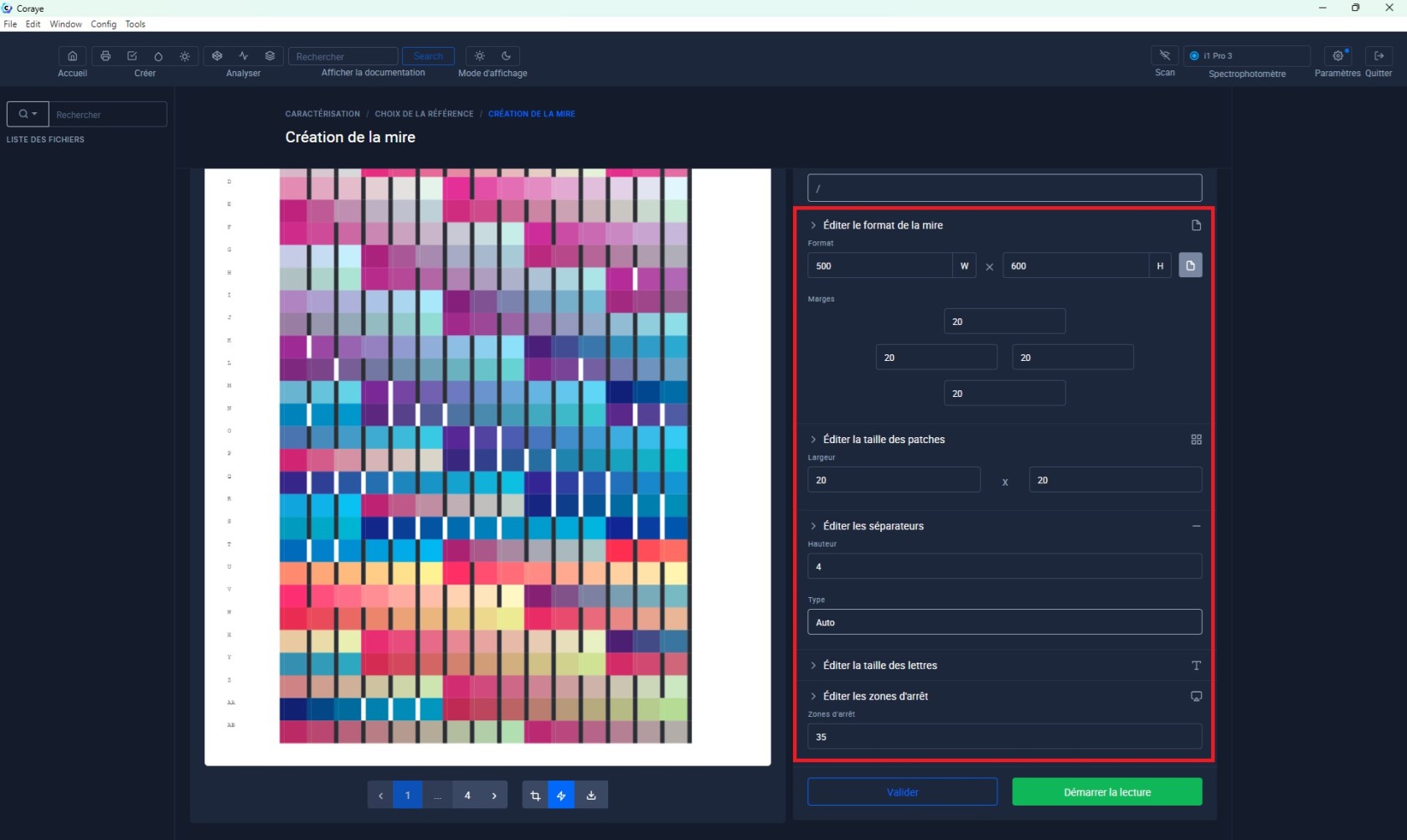This screenshot has width=1407, height=840.
Task: Focus the format width field with 500
Action: tap(879, 265)
